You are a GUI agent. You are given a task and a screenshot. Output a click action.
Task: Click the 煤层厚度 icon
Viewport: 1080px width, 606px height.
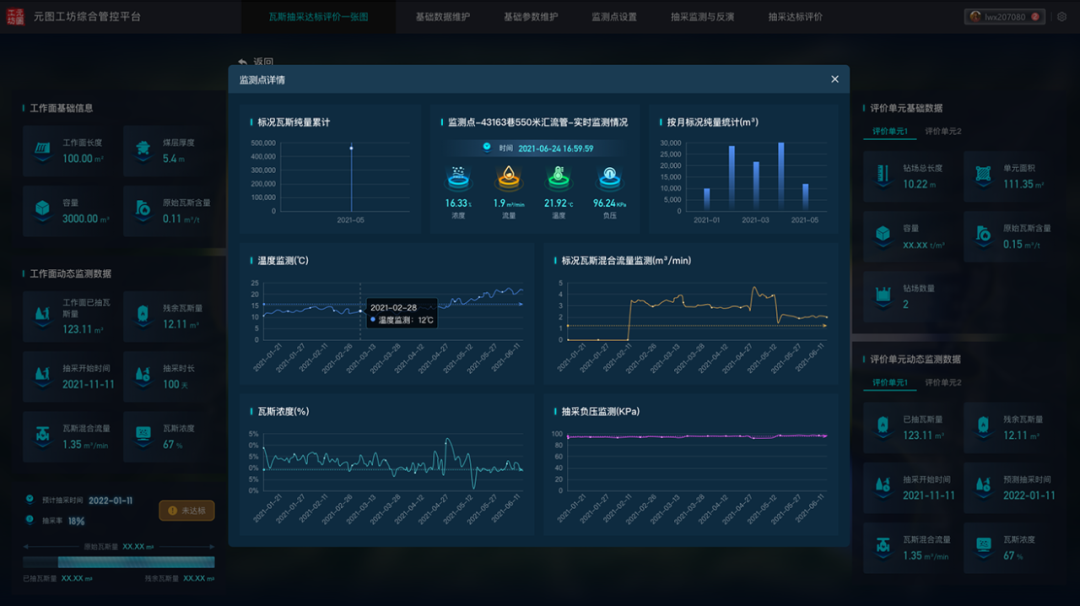pos(143,149)
